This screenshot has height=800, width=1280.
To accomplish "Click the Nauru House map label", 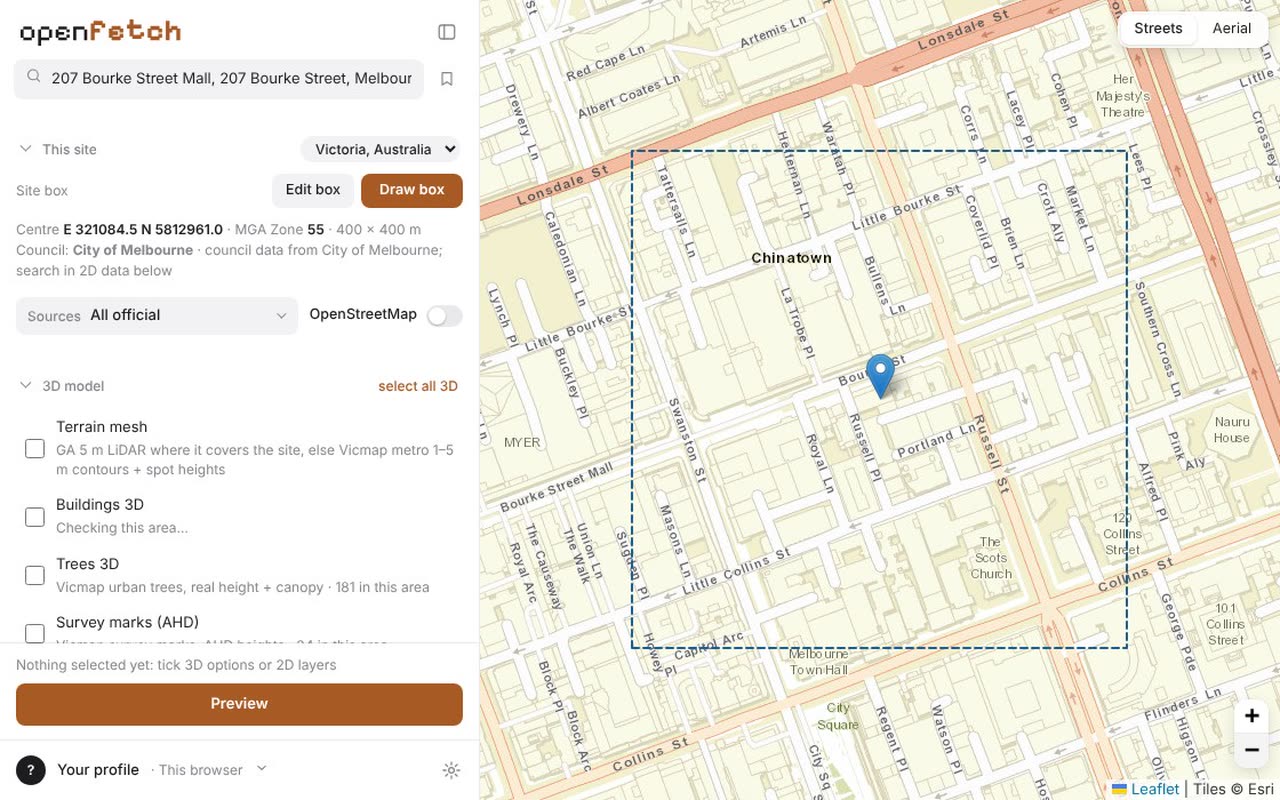I will (1232, 430).
